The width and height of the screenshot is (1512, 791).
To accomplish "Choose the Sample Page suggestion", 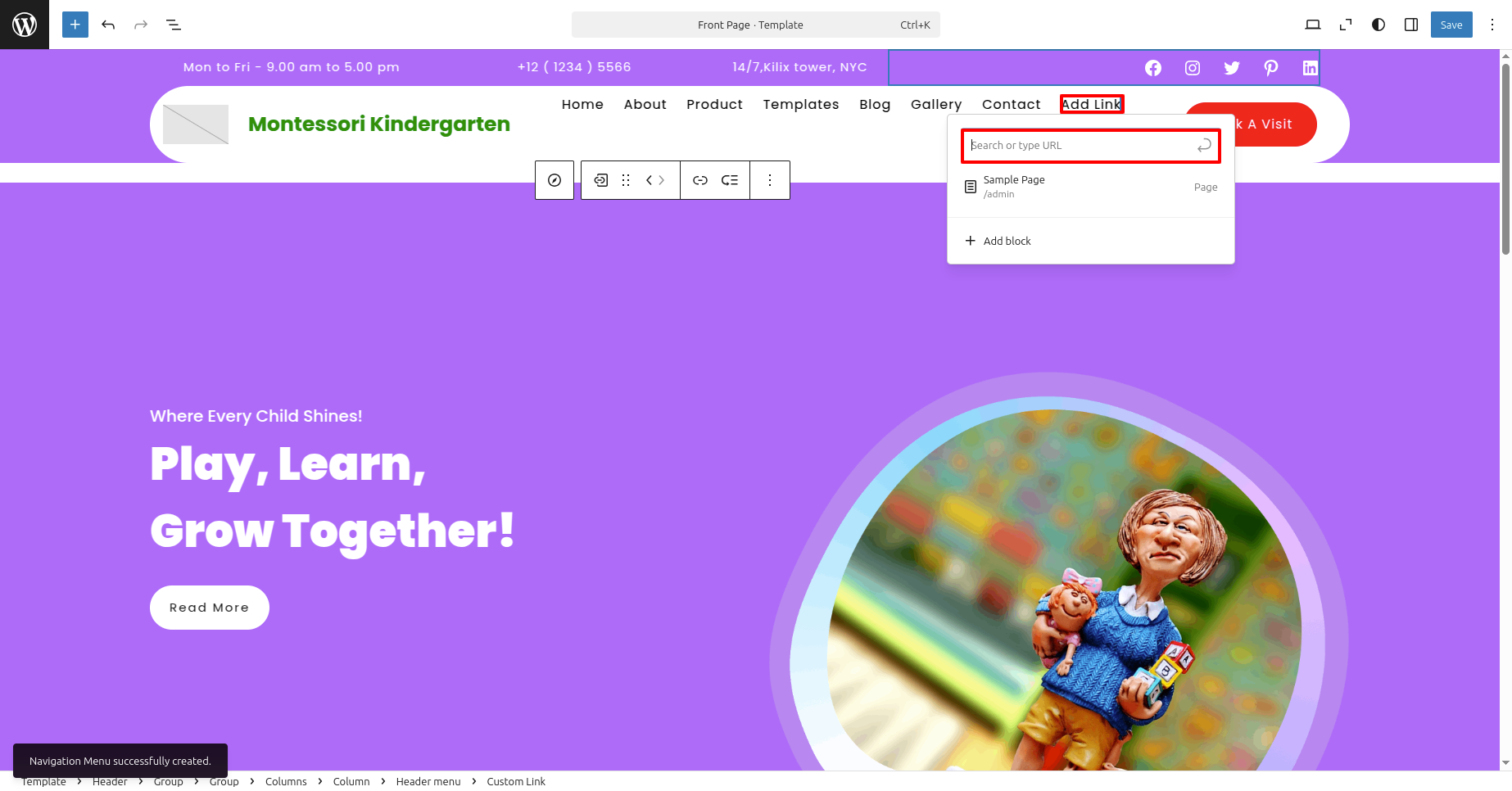I will (x=1091, y=187).
